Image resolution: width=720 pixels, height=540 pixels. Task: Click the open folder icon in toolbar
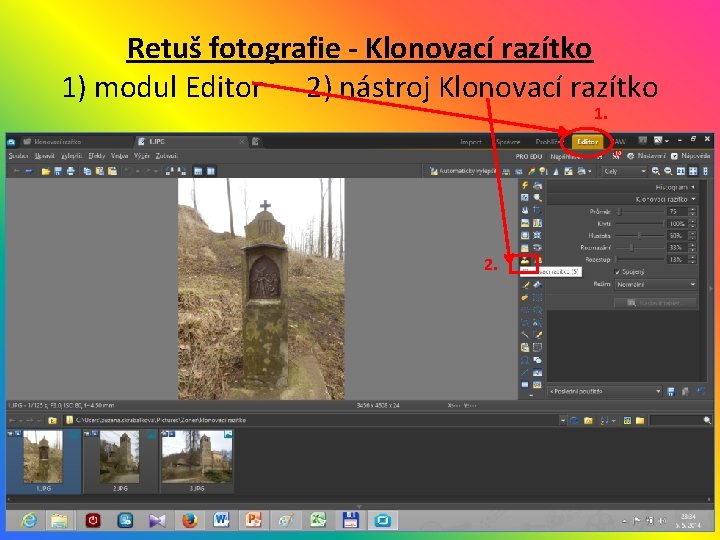[45, 172]
